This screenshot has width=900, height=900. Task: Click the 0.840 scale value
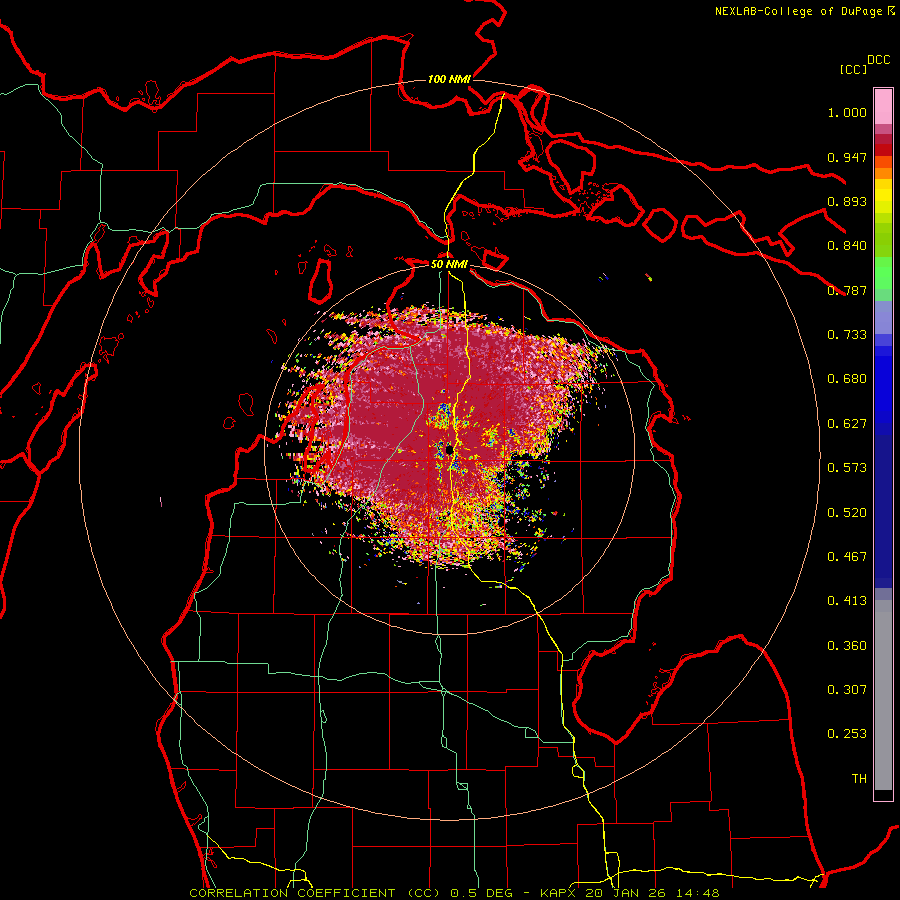point(847,246)
